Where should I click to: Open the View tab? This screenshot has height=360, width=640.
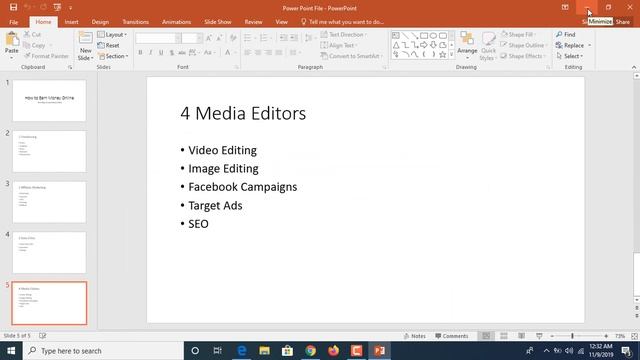(x=281, y=22)
